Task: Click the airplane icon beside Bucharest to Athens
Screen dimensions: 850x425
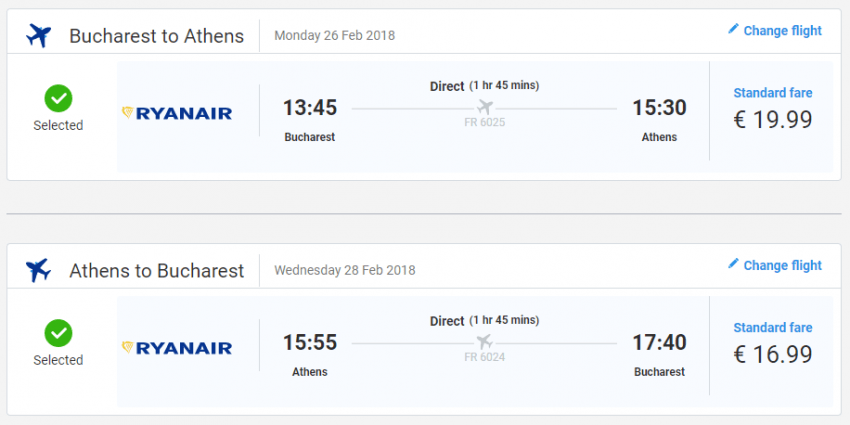Action: [39, 36]
